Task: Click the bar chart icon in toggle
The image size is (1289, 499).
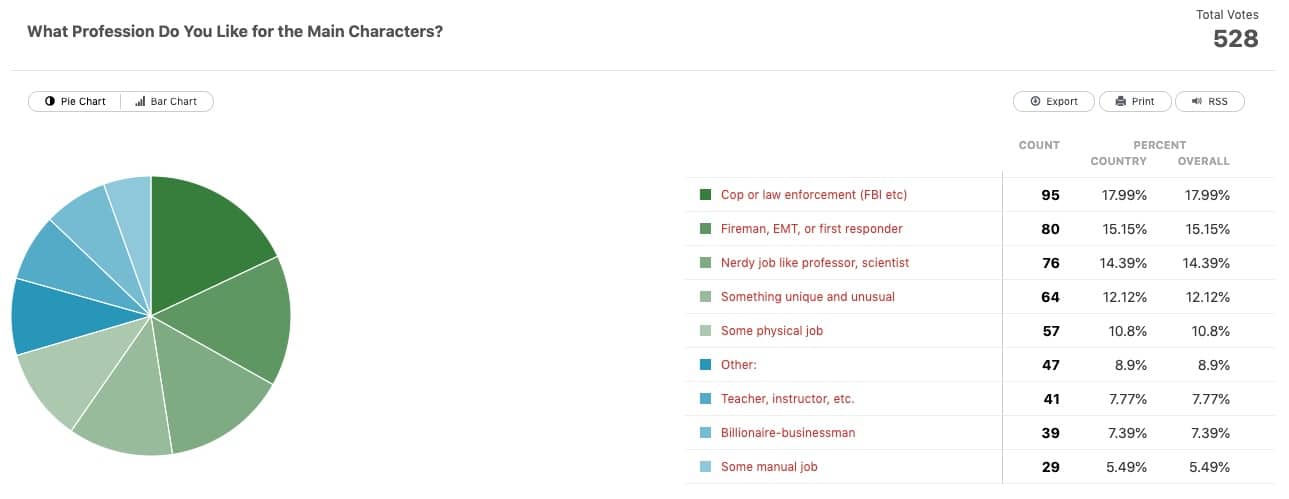Action: (140, 101)
